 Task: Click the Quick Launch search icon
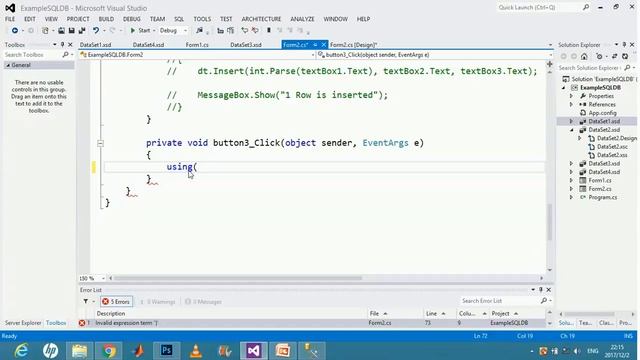586,7
